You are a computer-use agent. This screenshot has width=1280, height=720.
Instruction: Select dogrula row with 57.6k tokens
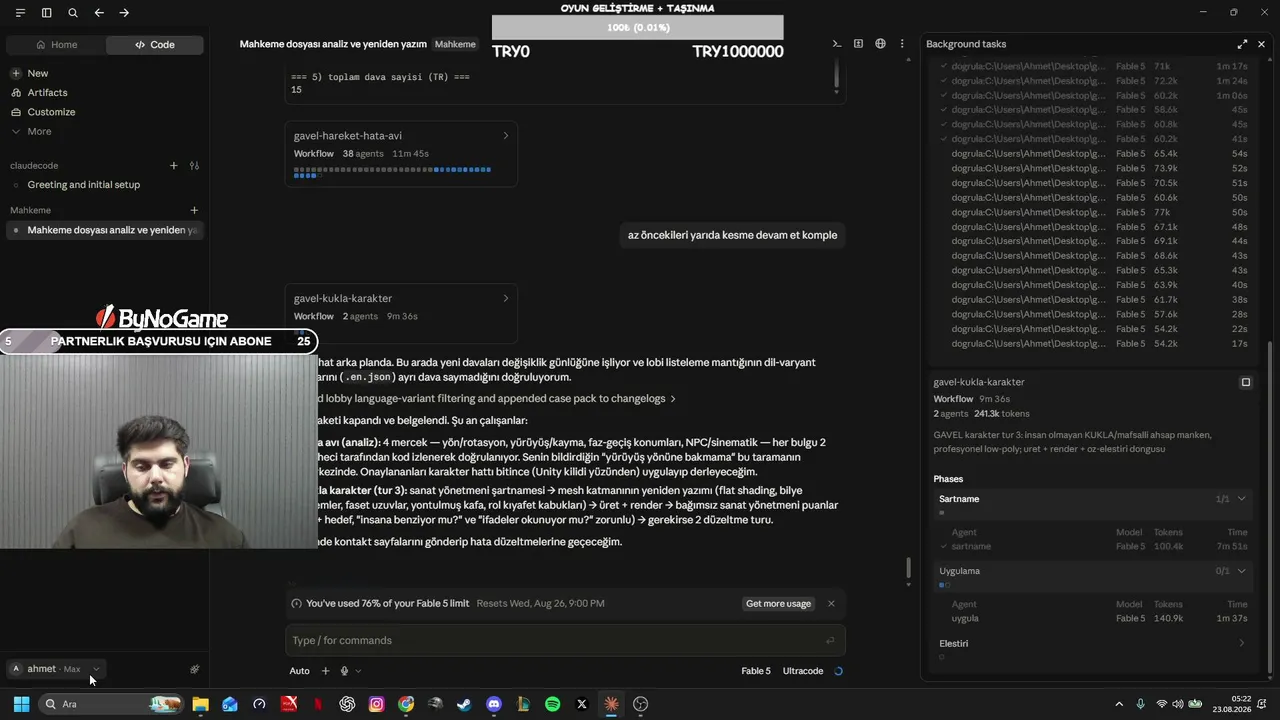1094,314
